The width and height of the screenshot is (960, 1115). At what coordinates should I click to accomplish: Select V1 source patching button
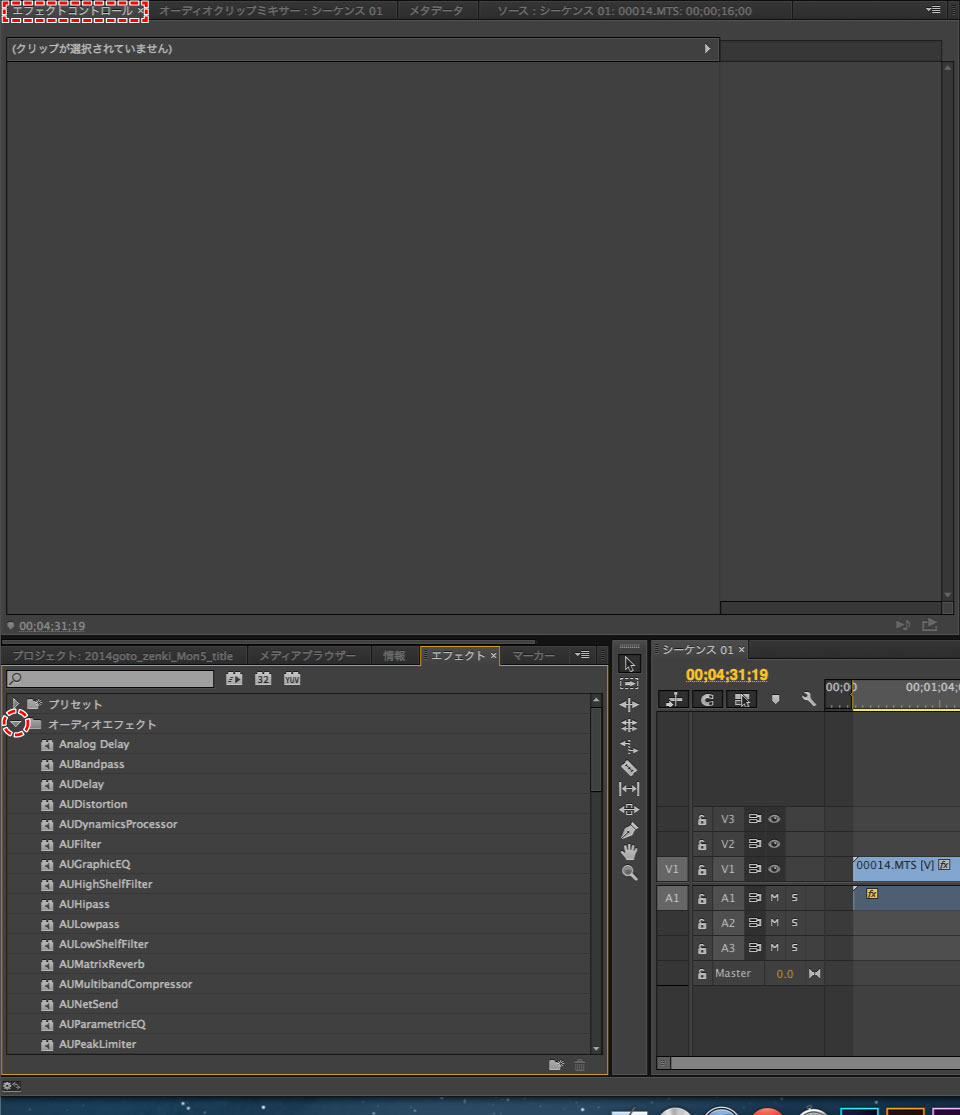[x=672, y=869]
